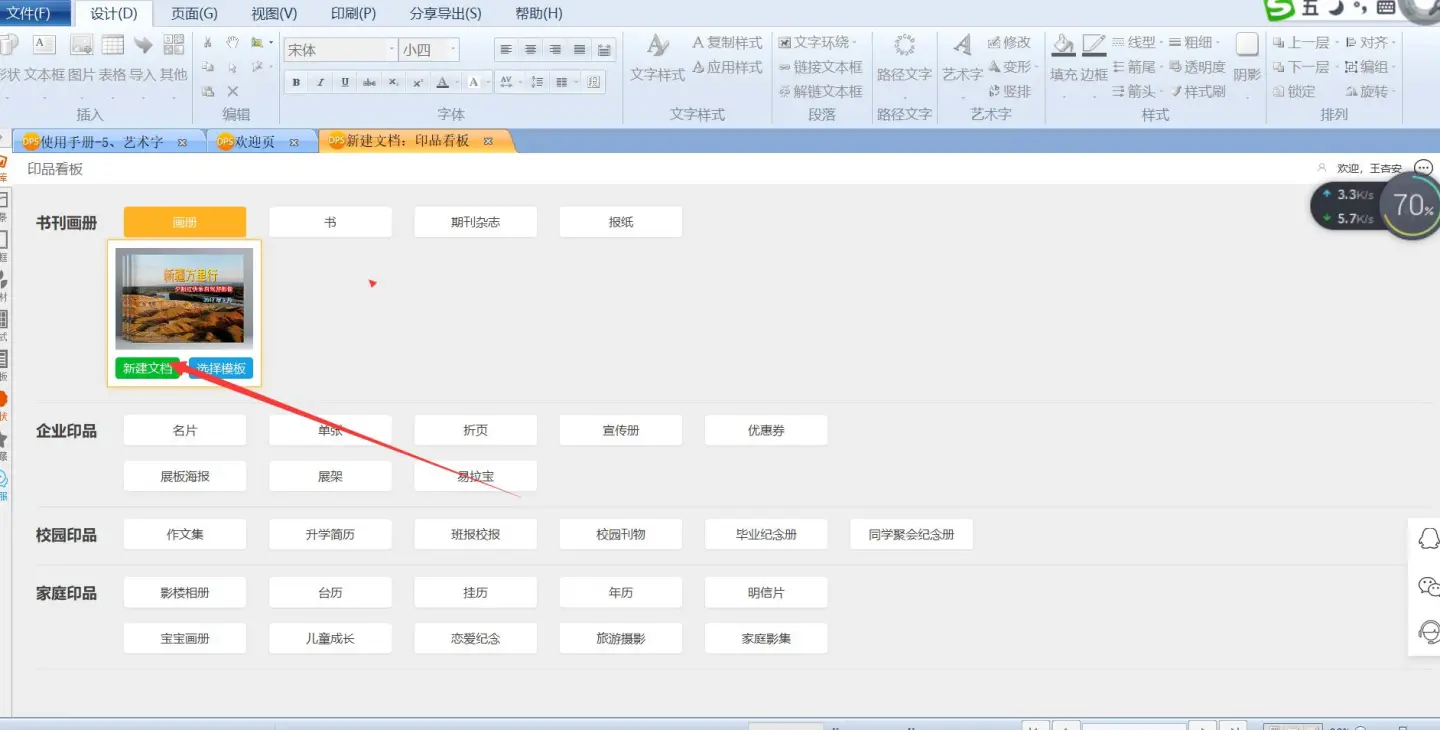Screen dimensions: 1440x730
Task: Toggle underline formatting
Action: (x=345, y=82)
